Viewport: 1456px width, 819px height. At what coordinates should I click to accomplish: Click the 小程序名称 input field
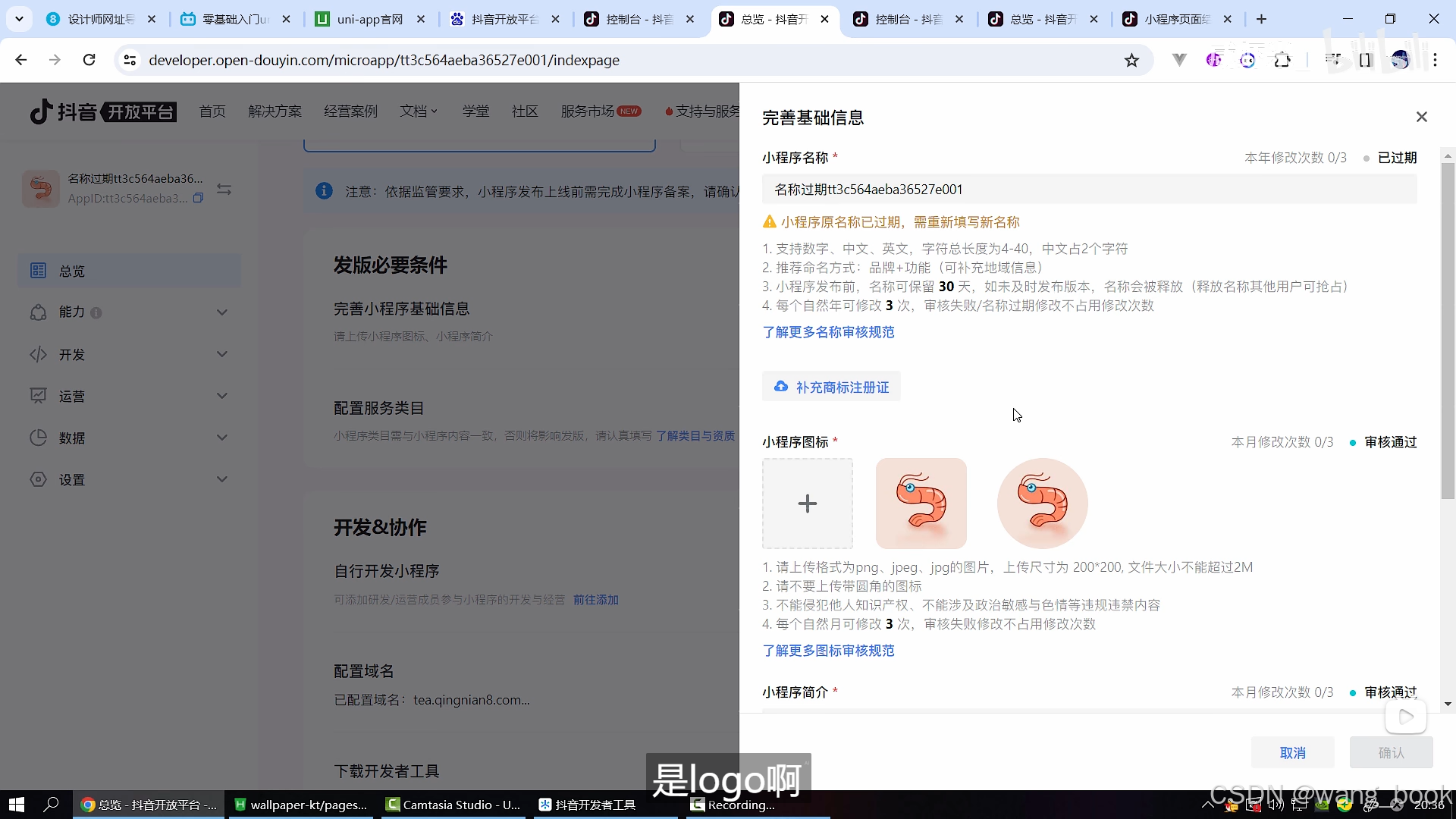(x=1089, y=190)
